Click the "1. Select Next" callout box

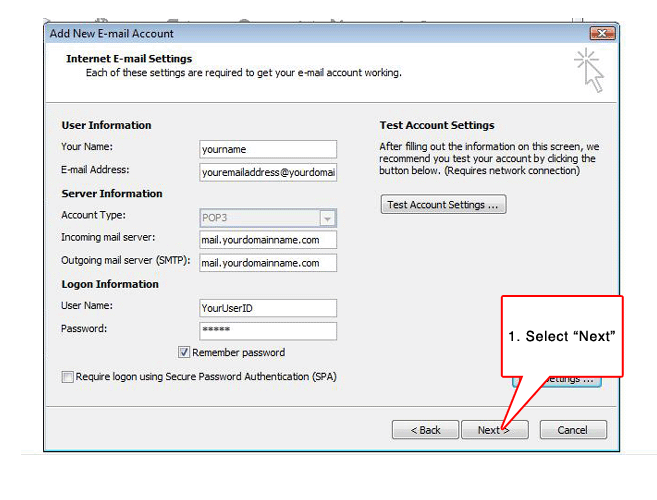coord(561,336)
